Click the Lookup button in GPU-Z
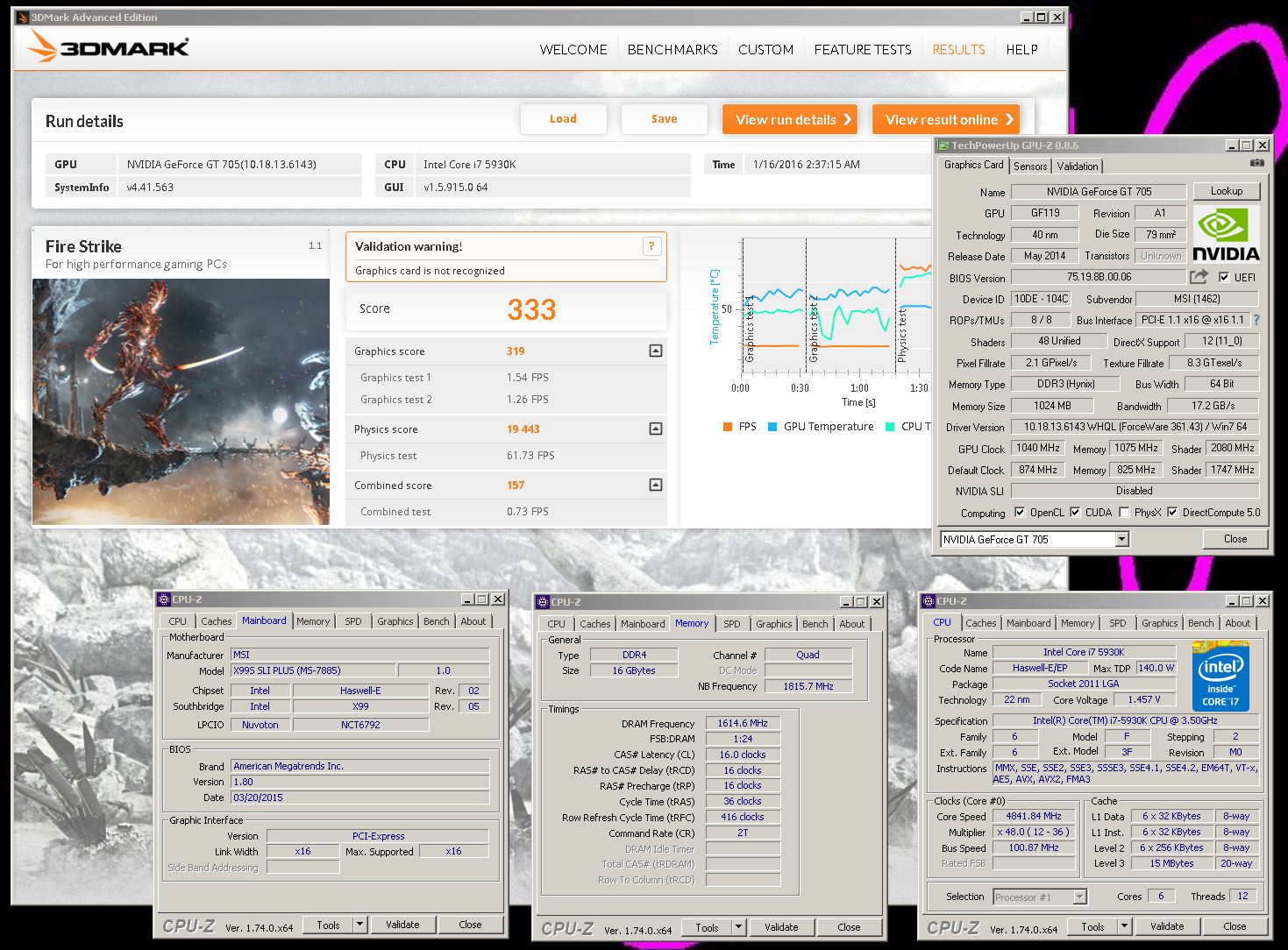Screen dimensions: 1288x950 pyautogui.click(x=1226, y=191)
